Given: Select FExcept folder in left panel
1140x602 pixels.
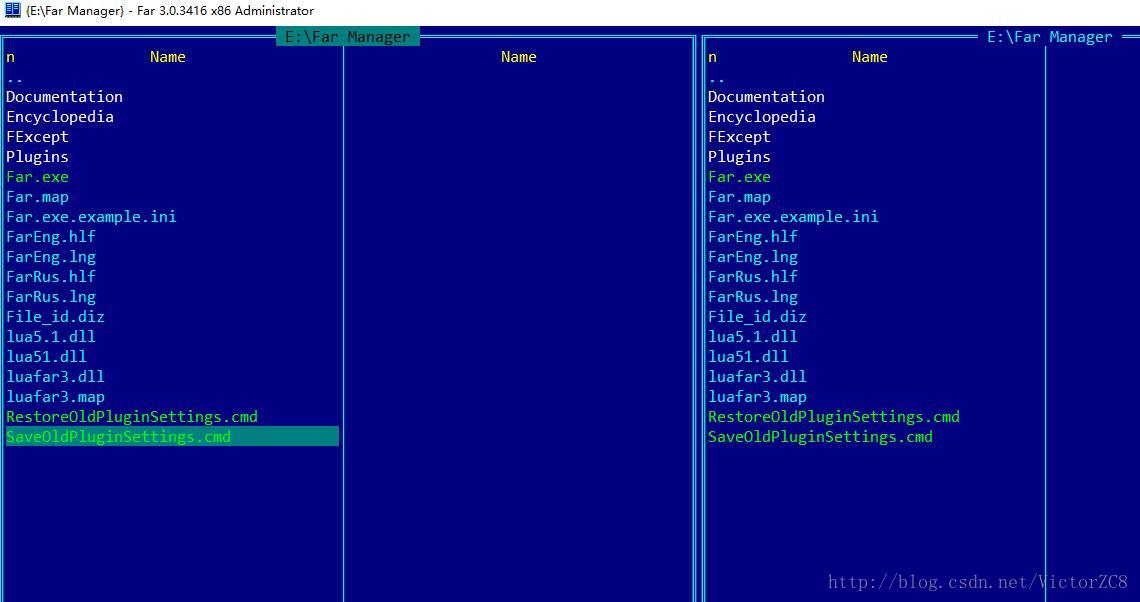Looking at the screenshot, I should (38, 137).
